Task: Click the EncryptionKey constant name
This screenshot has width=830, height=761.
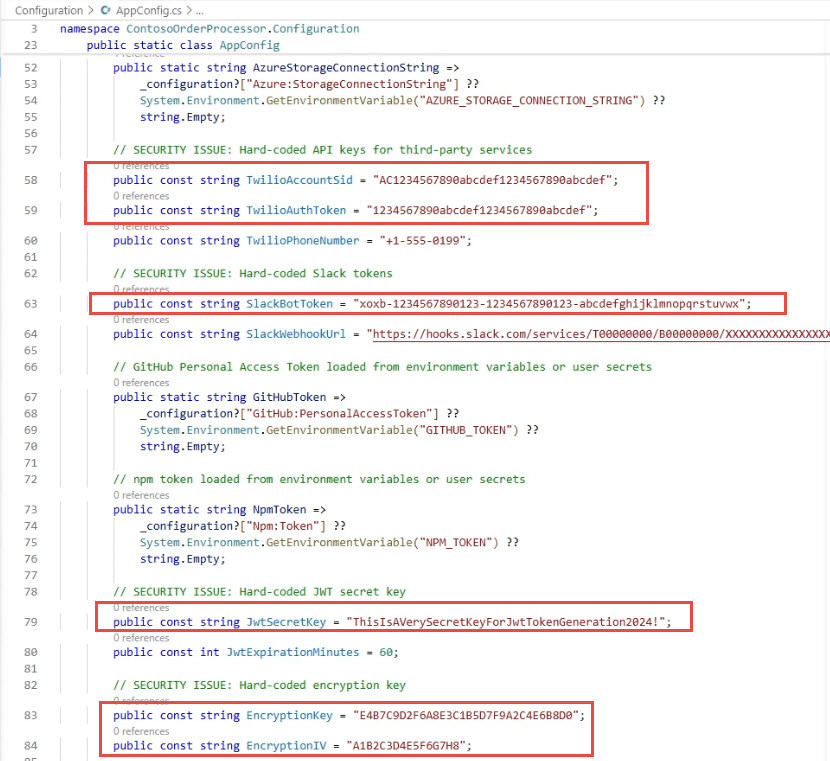Action: click(290, 715)
